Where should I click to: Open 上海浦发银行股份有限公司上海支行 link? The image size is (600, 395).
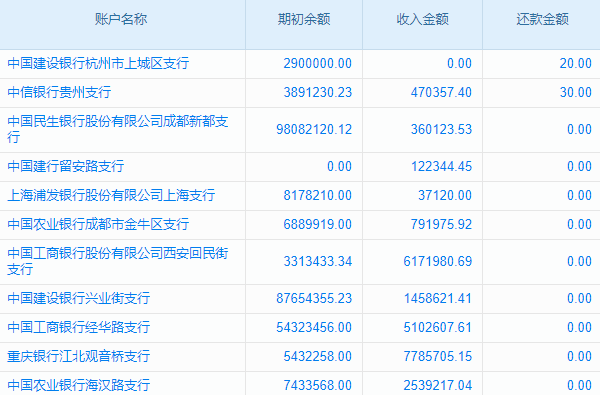pos(111,195)
